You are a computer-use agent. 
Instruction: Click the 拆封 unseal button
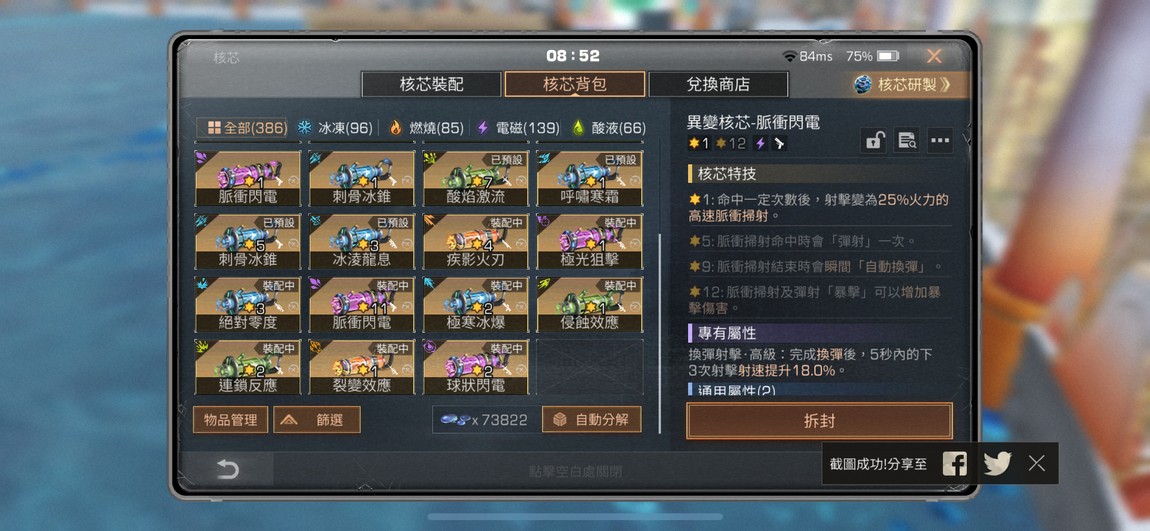(819, 421)
